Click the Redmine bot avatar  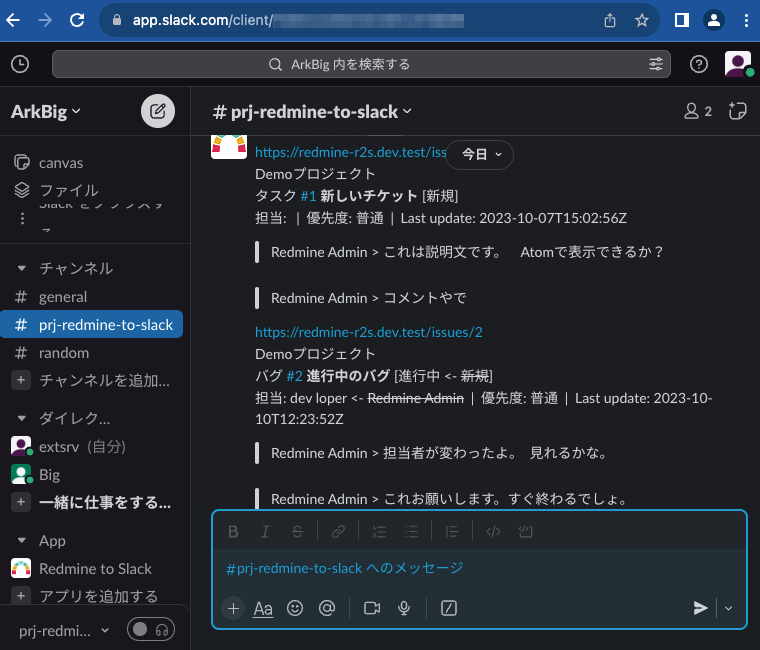click(229, 146)
